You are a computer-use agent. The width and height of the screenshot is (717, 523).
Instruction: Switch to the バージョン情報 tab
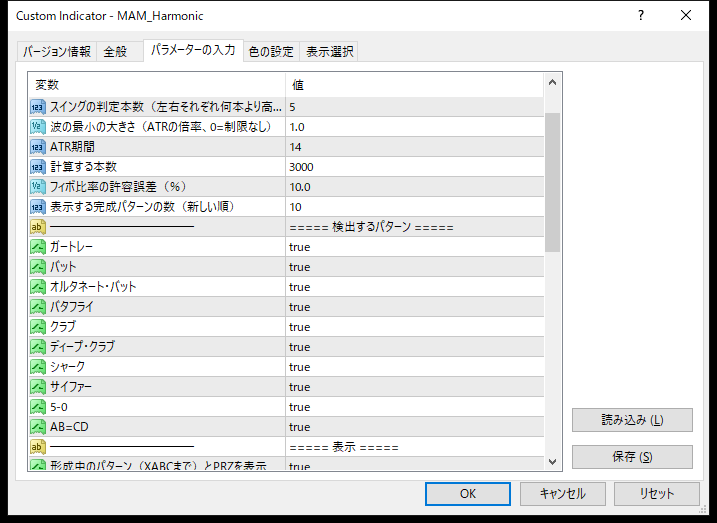[57, 52]
